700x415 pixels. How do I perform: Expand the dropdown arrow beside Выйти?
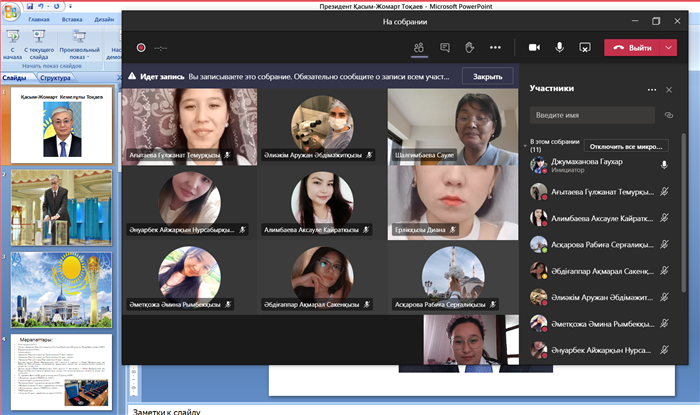point(668,47)
